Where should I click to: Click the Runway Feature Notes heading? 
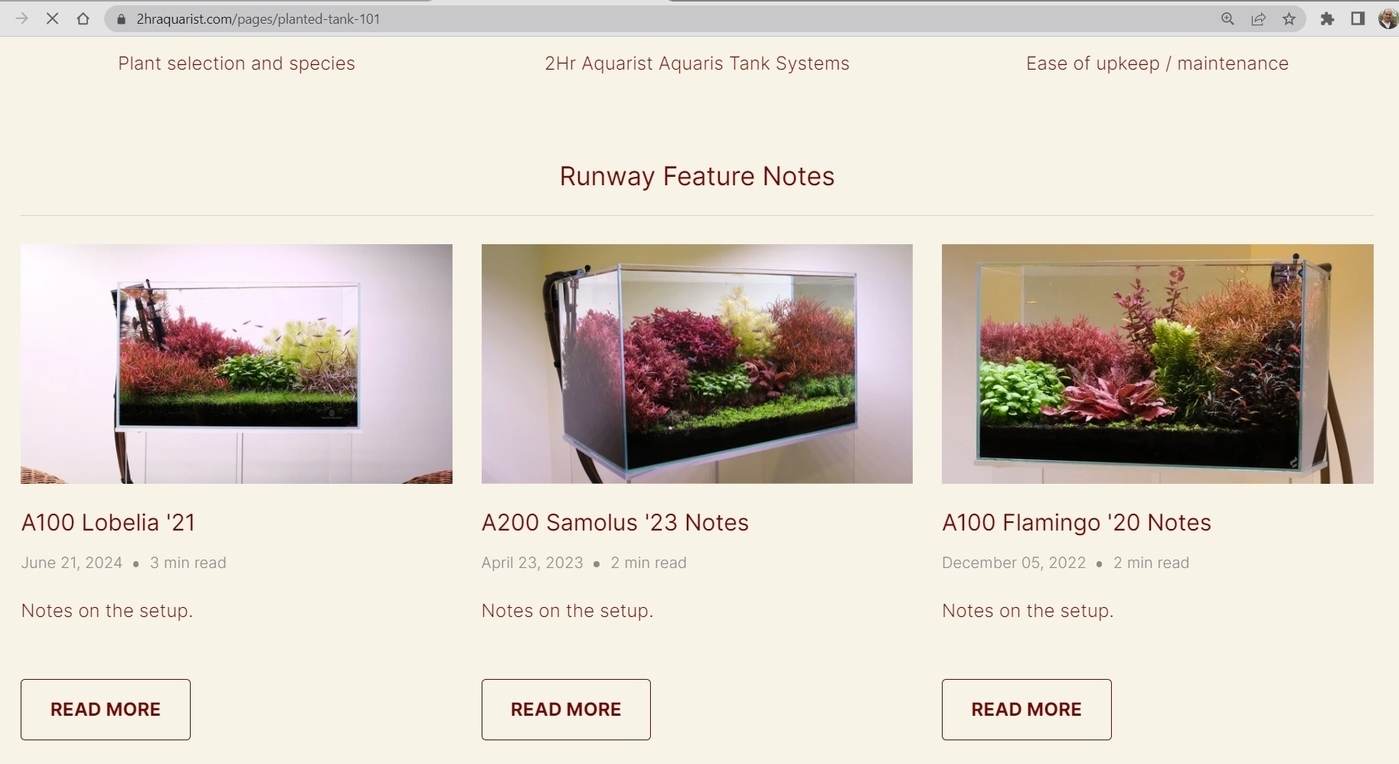tap(697, 176)
